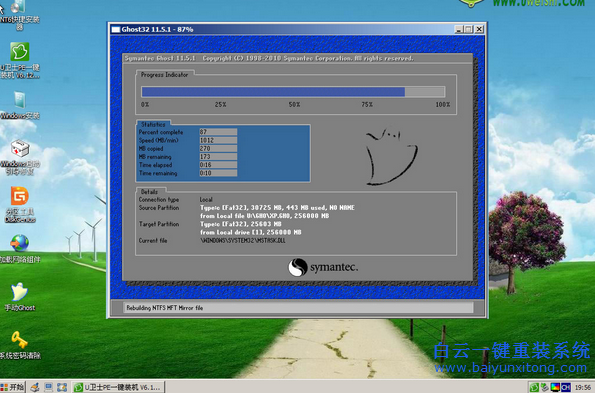This screenshot has width=595, height=393.
Task: Select the Windows安装 desktop icon
Action: coord(19,105)
